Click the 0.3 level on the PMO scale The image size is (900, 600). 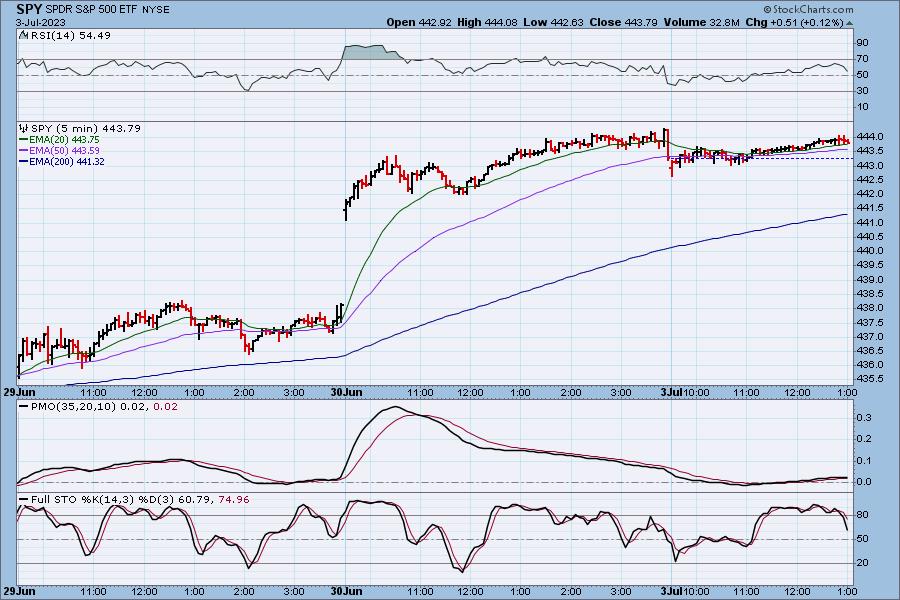[x=864, y=417]
